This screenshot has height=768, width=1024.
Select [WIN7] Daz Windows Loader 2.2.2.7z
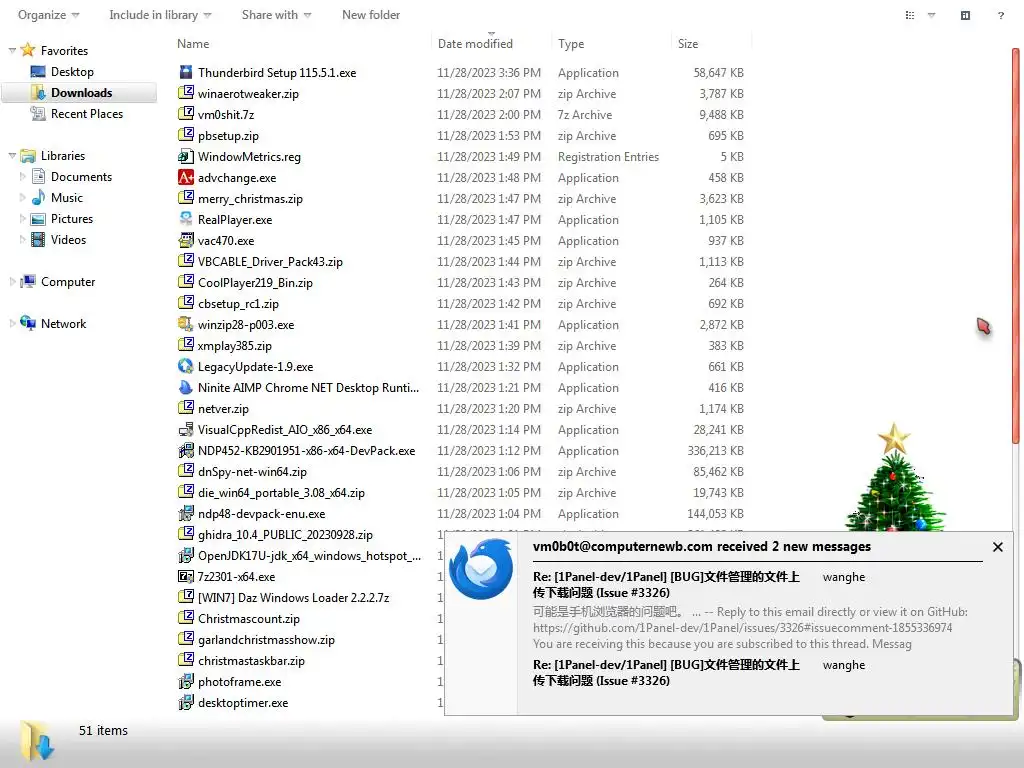point(293,598)
